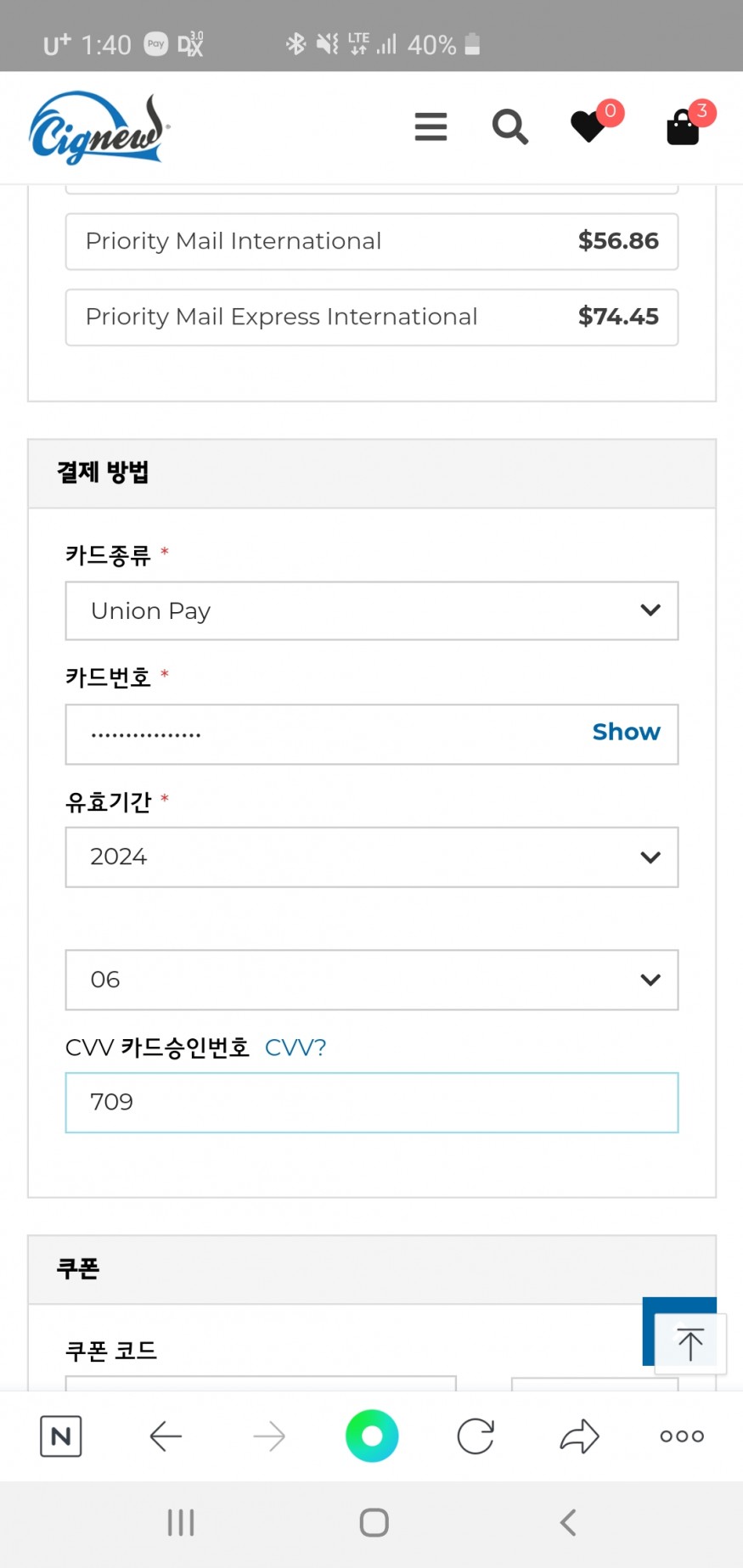The width and height of the screenshot is (743, 1568).
Task: Open the 06 expiry month dropdown
Action: tap(372, 980)
